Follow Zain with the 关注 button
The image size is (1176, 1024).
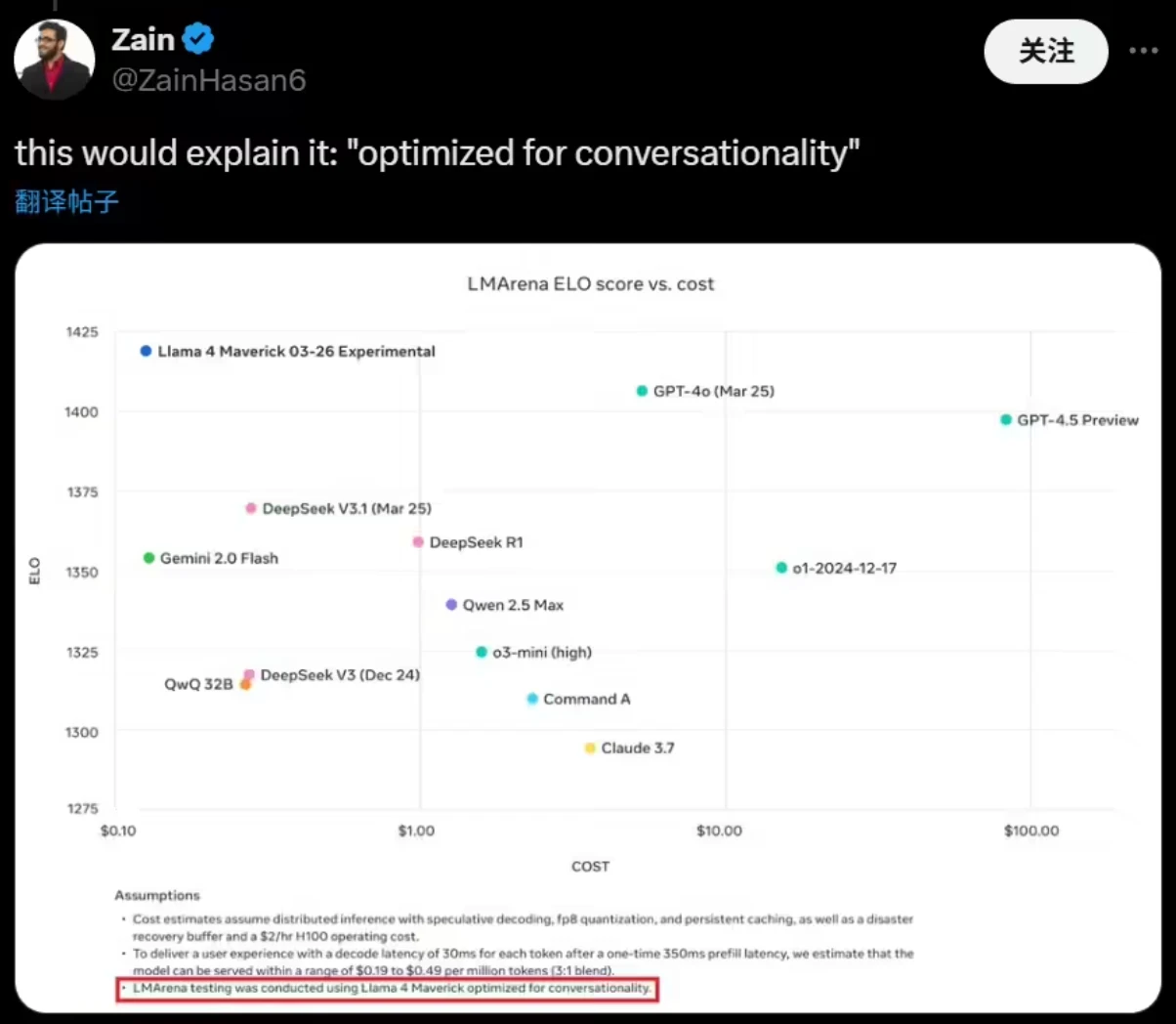click(x=1046, y=51)
